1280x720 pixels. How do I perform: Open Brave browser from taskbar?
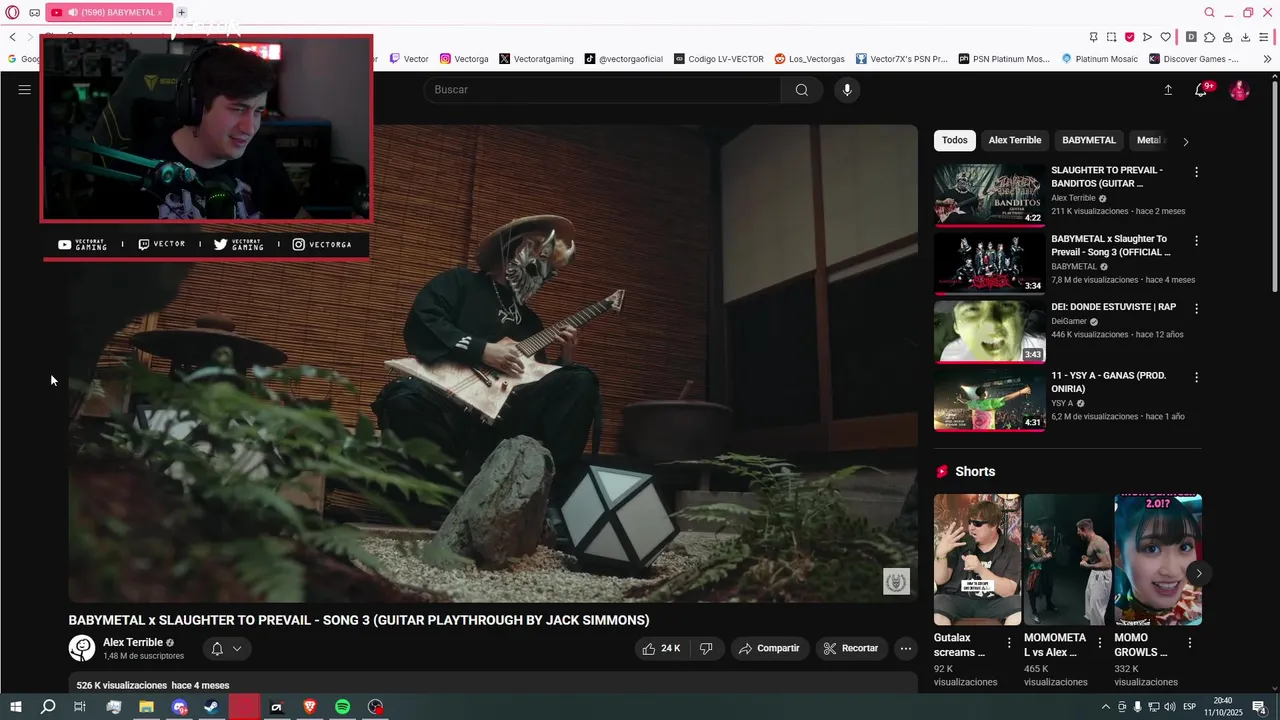(x=309, y=707)
